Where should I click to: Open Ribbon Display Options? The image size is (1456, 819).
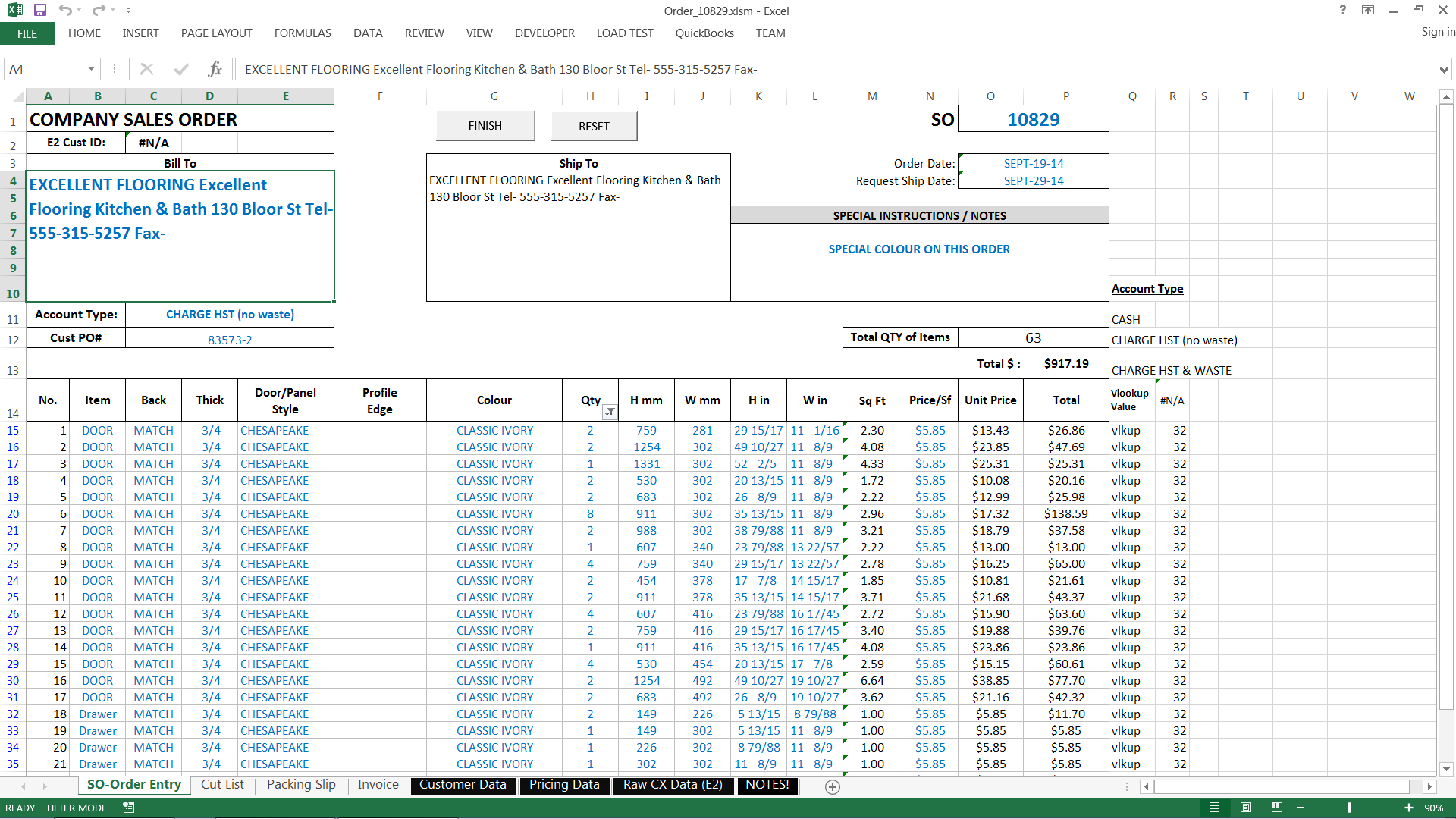[1368, 11]
